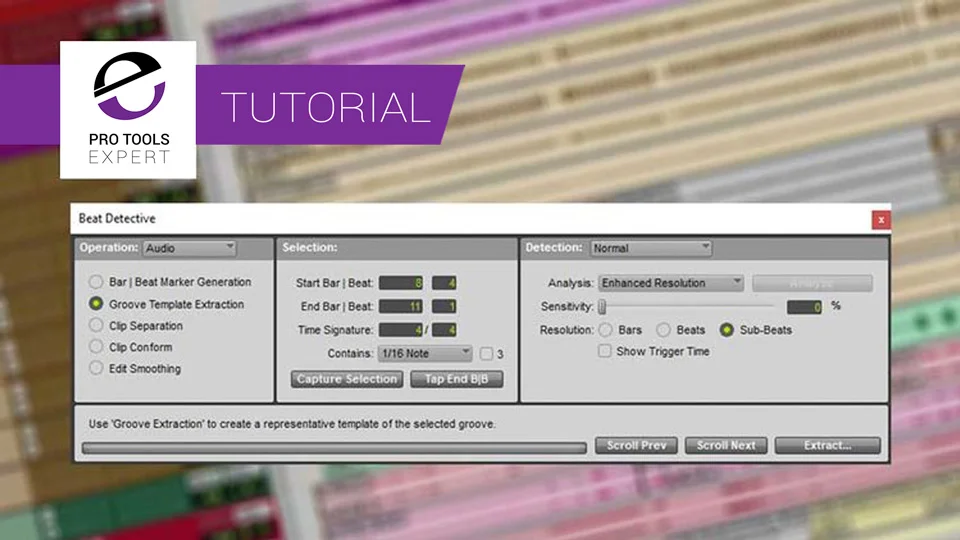Click the Time Signature numerator field
960x540 pixels.
point(400,330)
